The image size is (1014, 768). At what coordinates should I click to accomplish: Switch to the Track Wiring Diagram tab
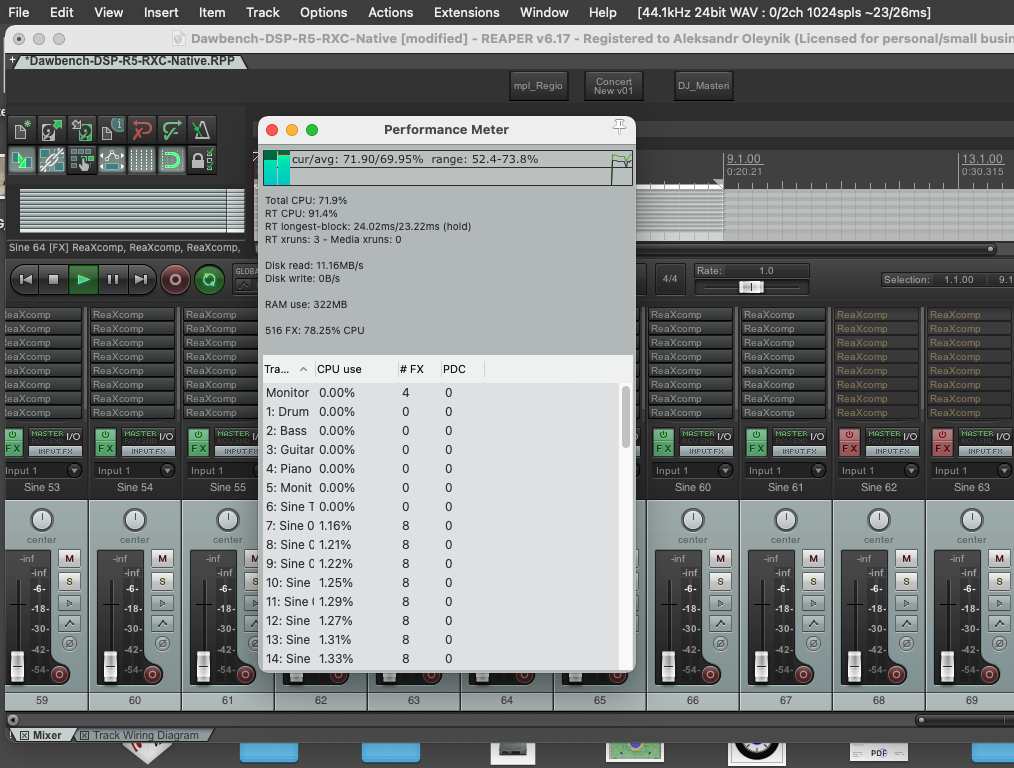click(146, 735)
